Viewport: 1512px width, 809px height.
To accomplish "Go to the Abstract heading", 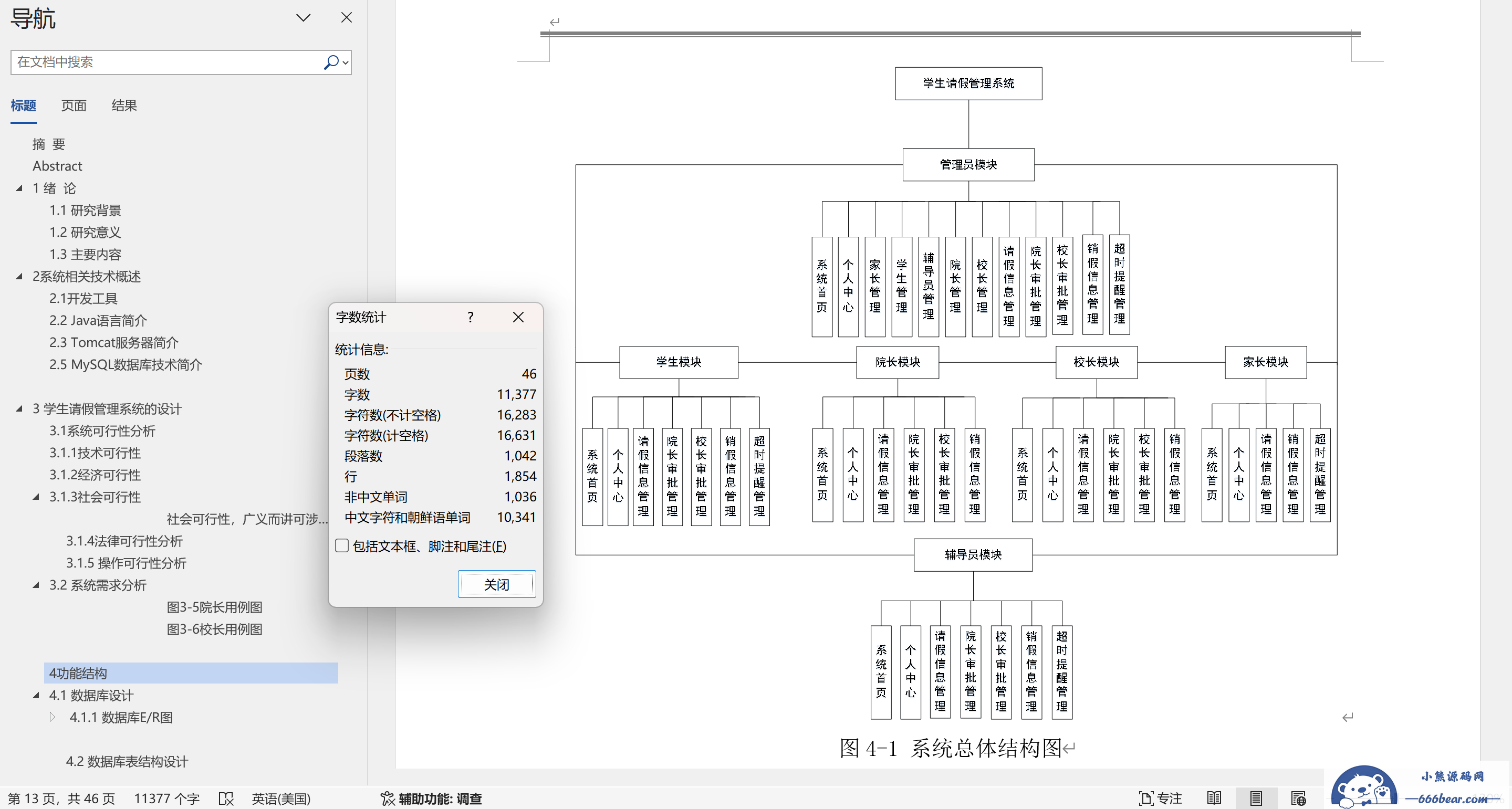I will [x=58, y=166].
